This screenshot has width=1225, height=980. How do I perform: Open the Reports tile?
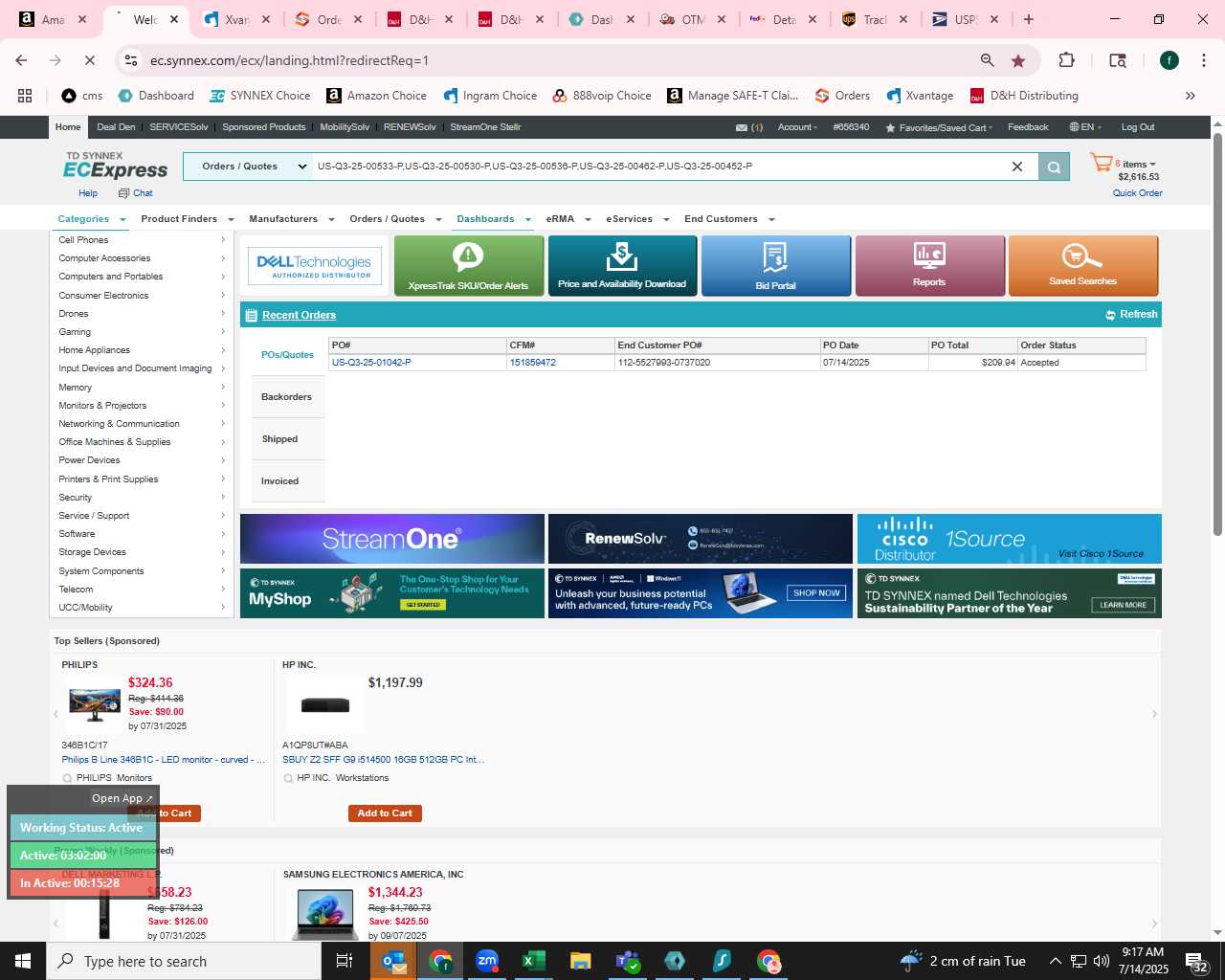pyautogui.click(x=929, y=266)
